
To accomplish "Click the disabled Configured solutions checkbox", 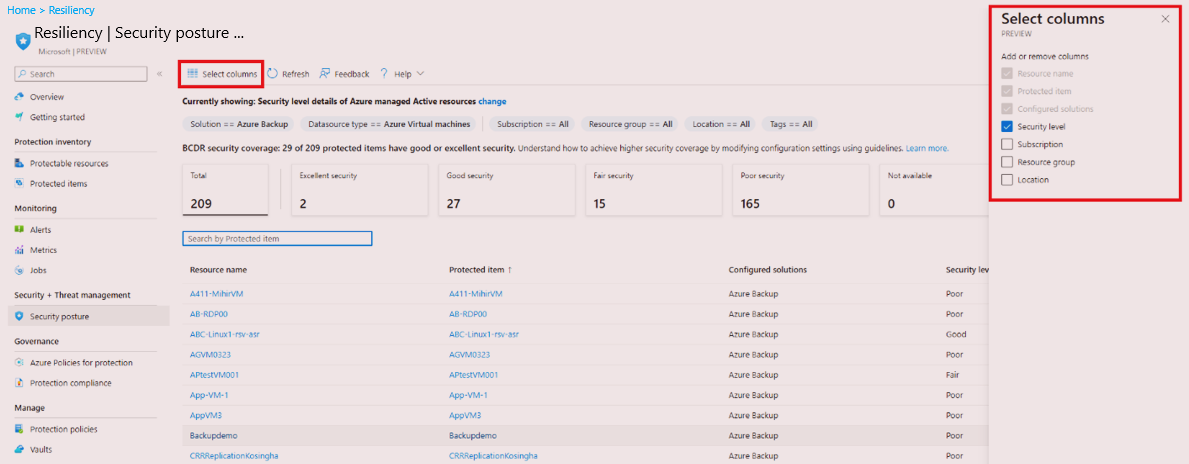I will (x=1007, y=108).
